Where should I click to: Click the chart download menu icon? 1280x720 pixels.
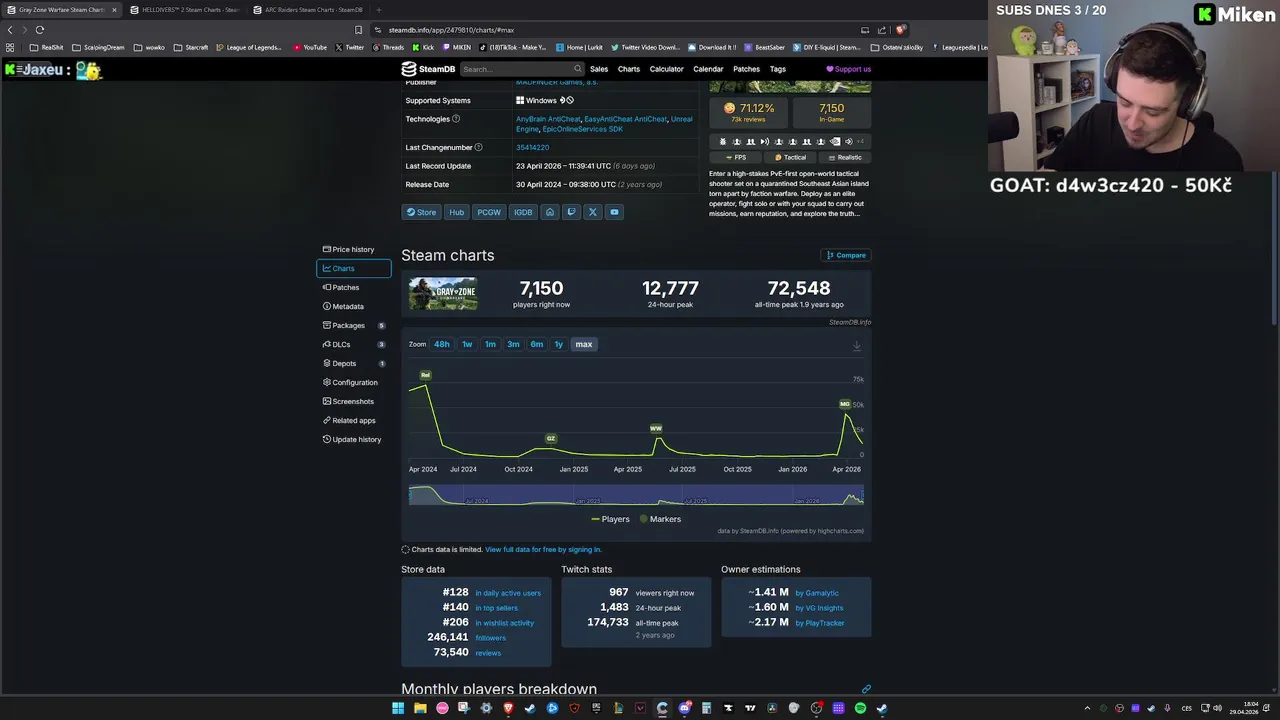(x=856, y=346)
